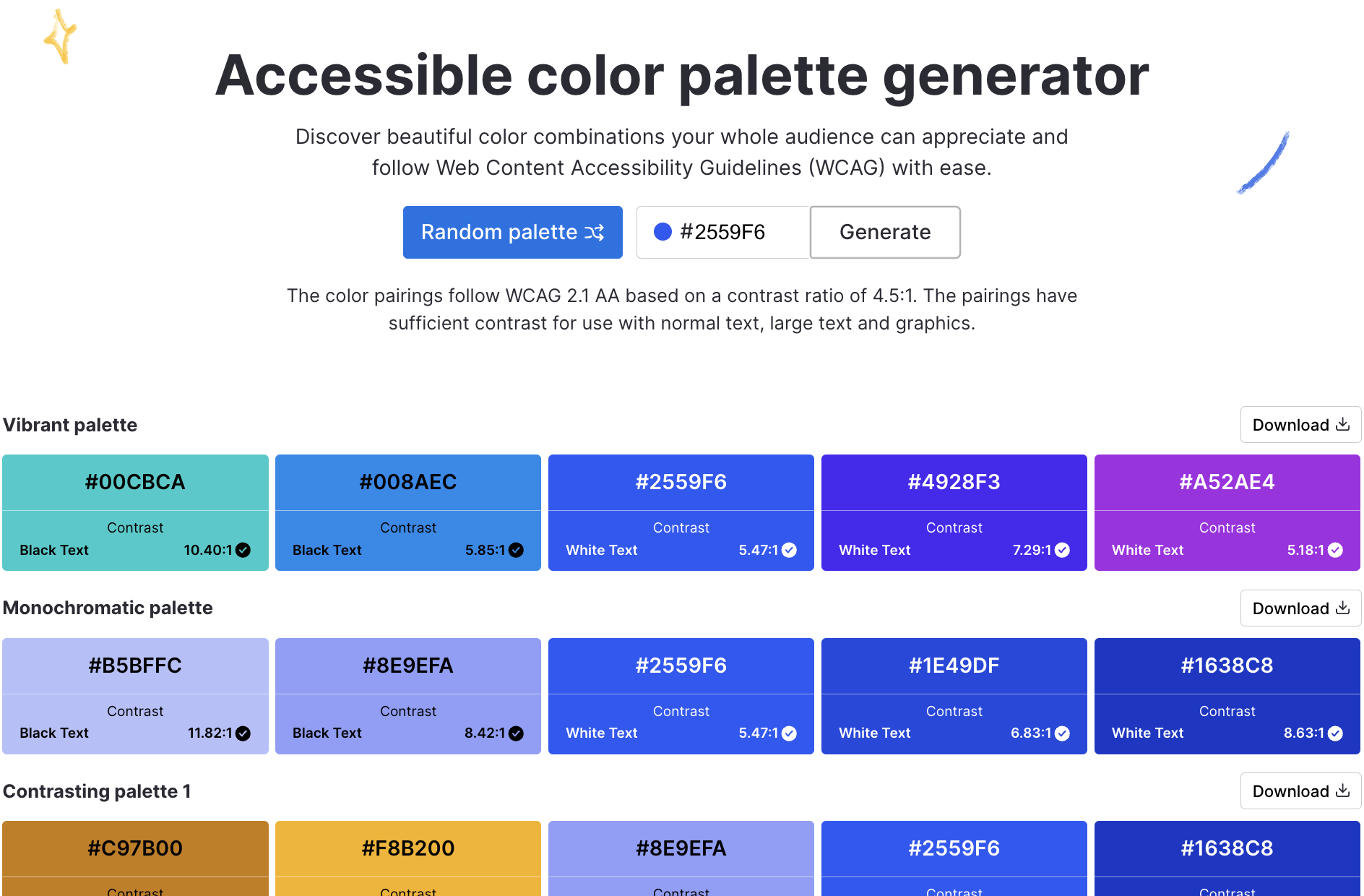This screenshot has height=896, width=1364.
Task: Click the Random palette button label
Action: (x=499, y=232)
